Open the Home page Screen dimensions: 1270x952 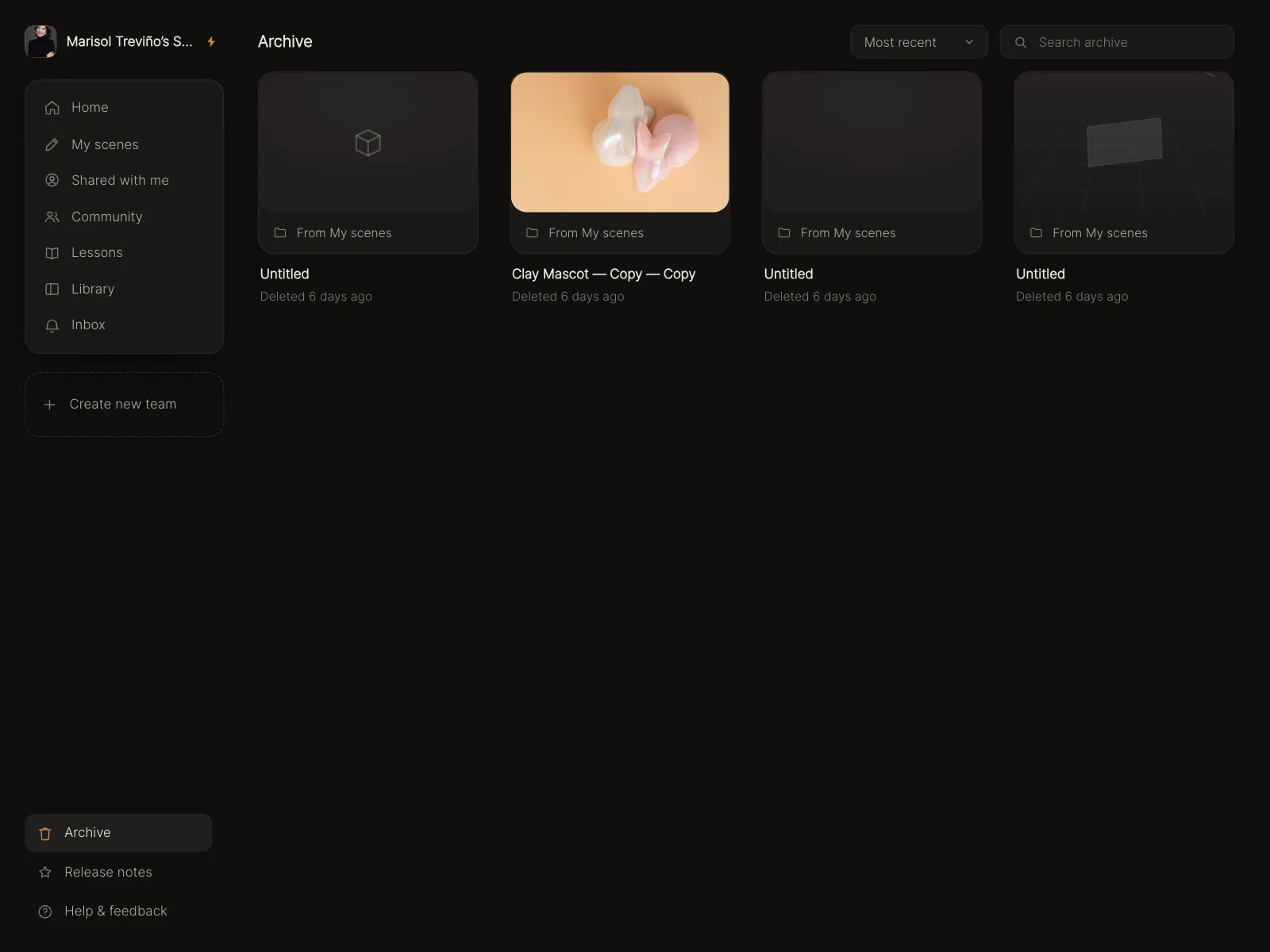coord(125,107)
